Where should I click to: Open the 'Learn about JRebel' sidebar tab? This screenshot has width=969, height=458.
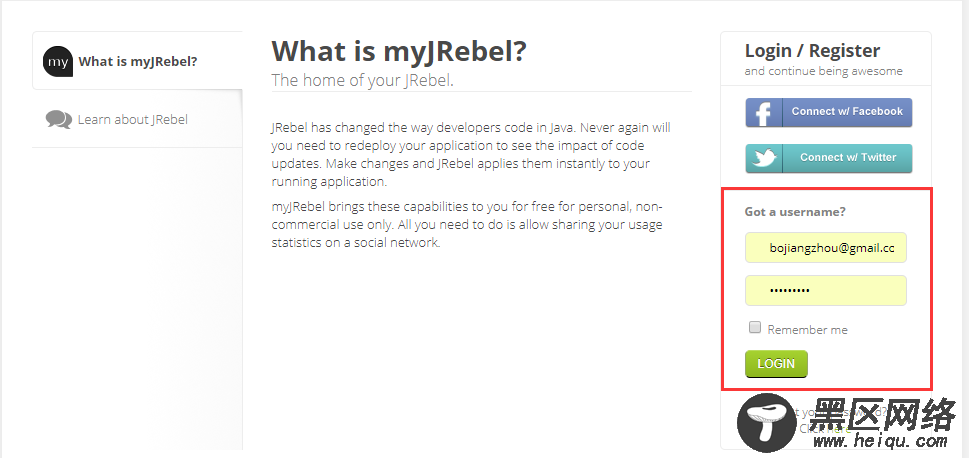tap(137, 119)
